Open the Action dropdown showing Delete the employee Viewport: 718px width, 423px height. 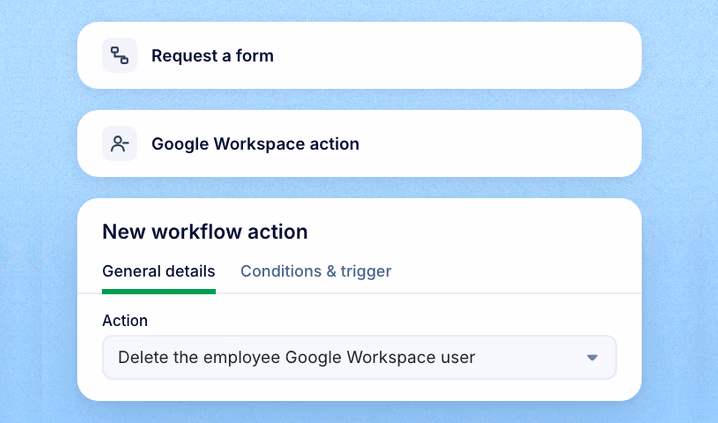pyautogui.click(x=359, y=358)
